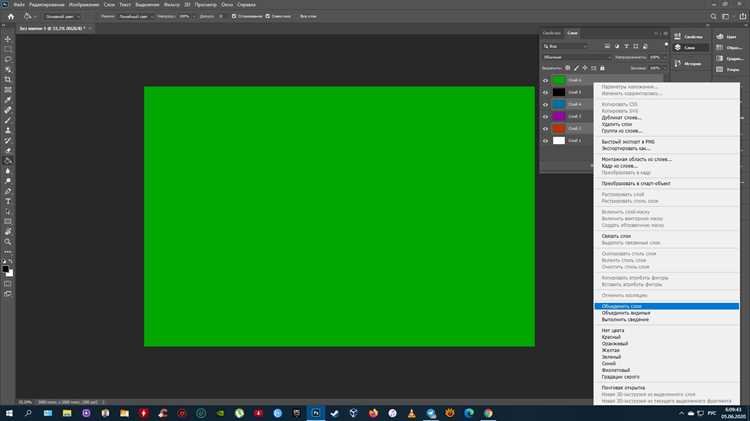
Task: Open the options bar opacity slider arrow
Action: [x=194, y=16]
